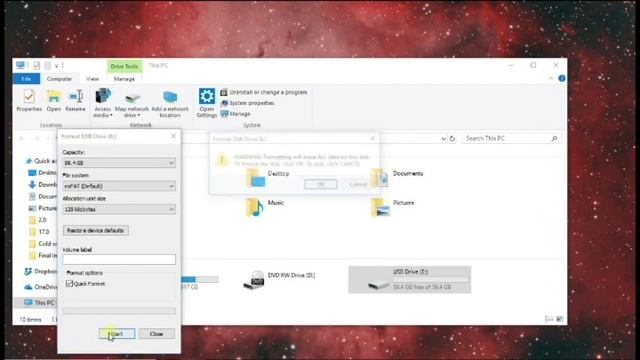This screenshot has width=640, height=360.
Task: Click OK in the warning dialog
Action: (x=320, y=184)
